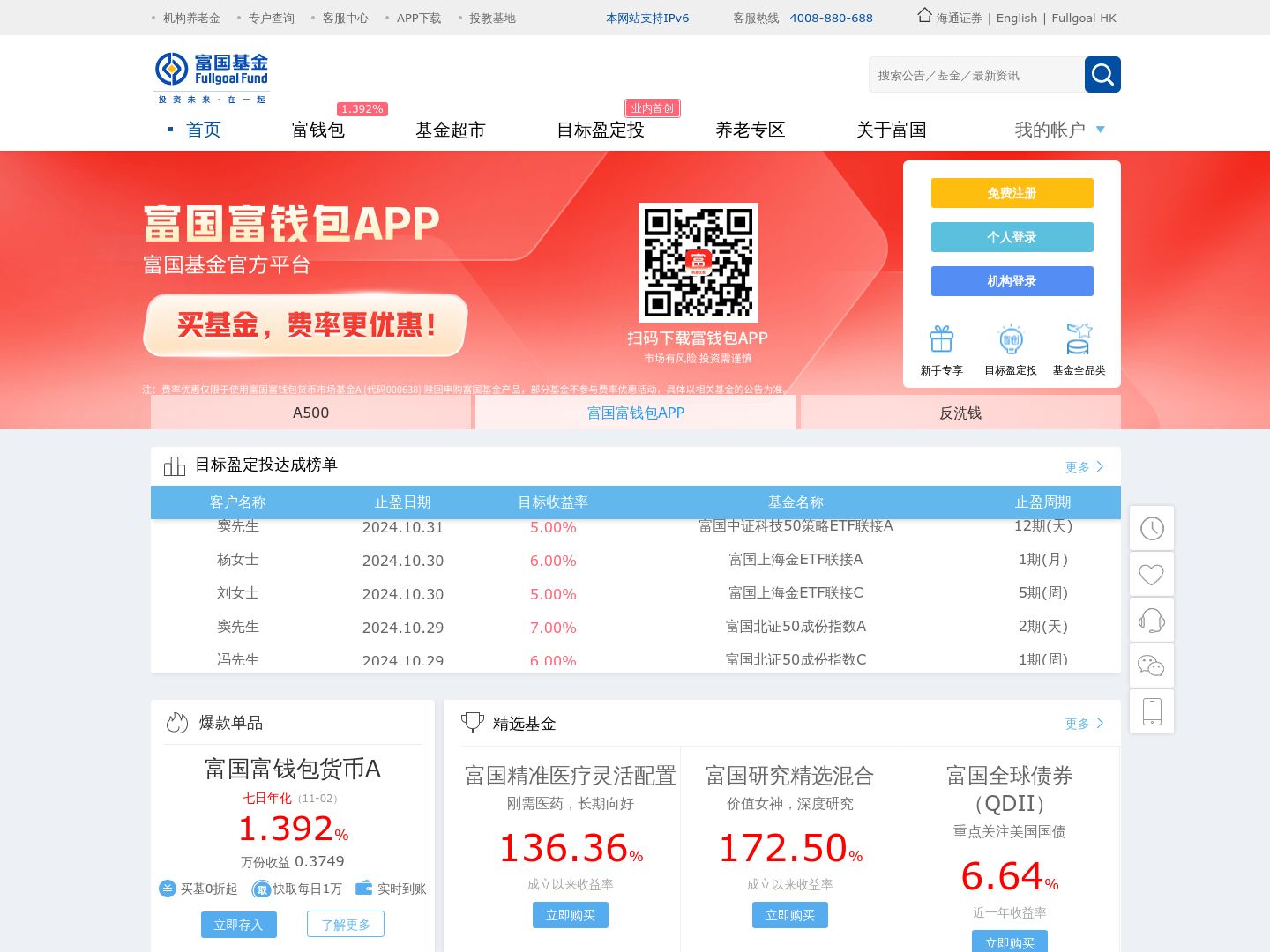
Task: Open the 新手专享 gift icon
Action: coord(941,339)
